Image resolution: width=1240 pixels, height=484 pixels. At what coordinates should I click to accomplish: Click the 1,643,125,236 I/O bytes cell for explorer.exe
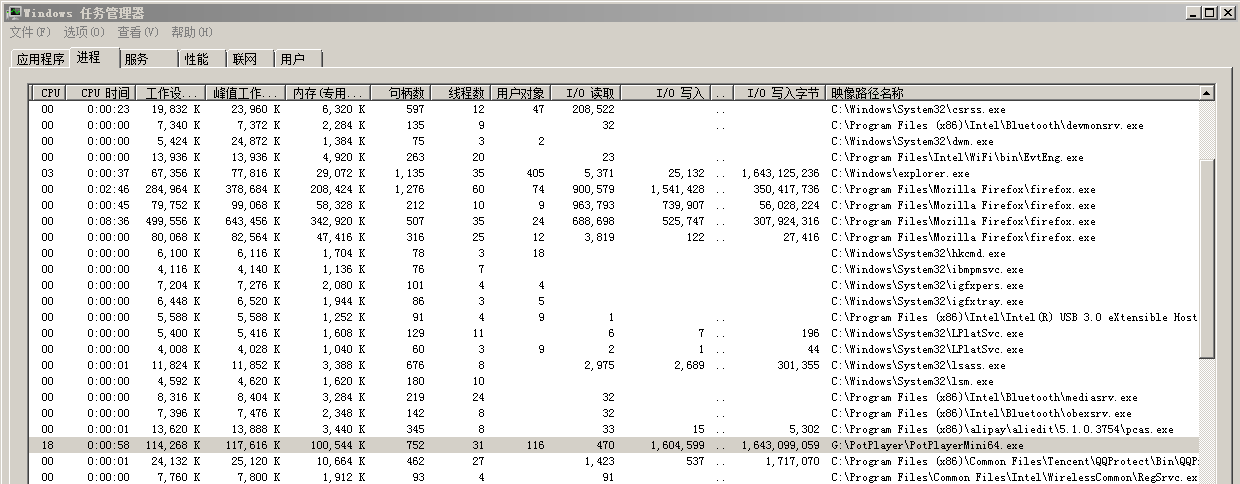pos(780,173)
